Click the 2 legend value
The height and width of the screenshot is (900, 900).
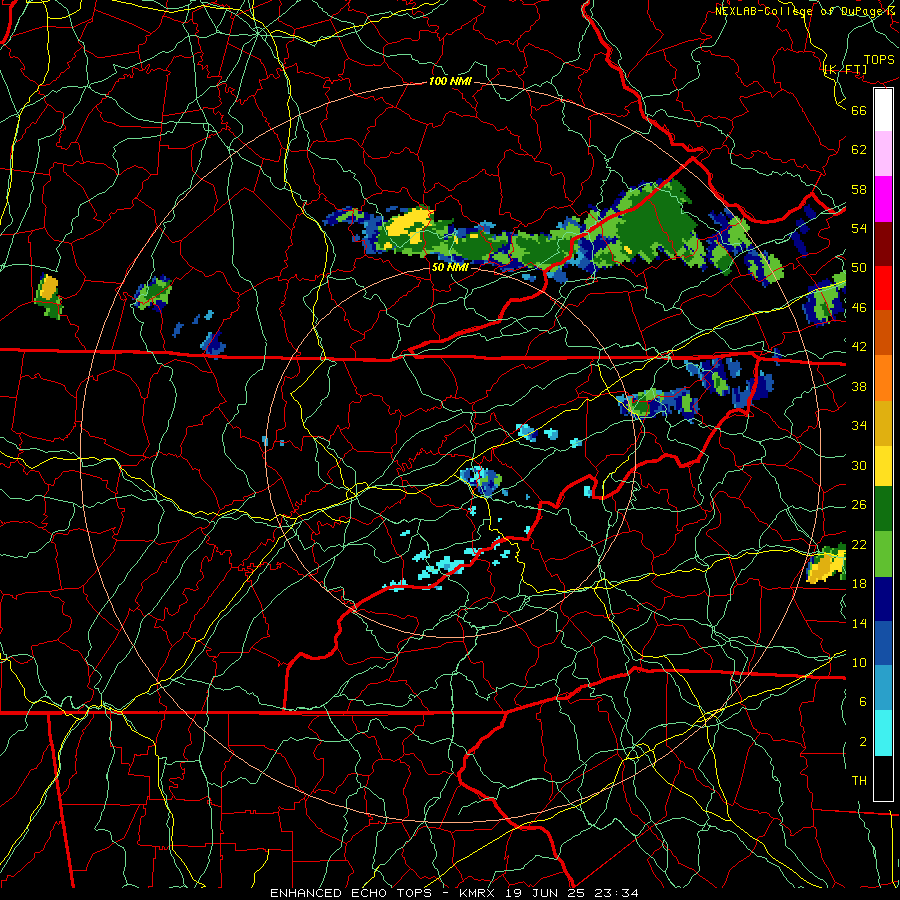click(x=863, y=742)
